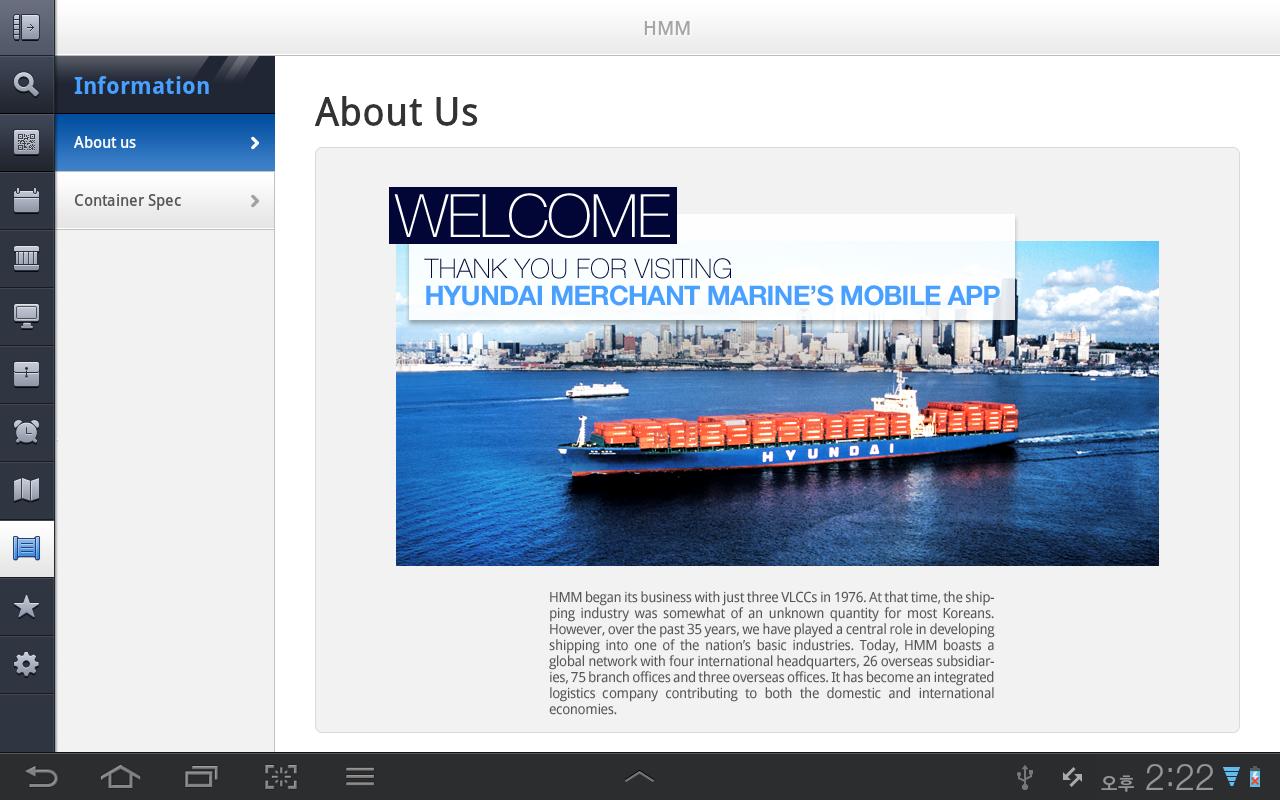Open the calendar schedule icon
The height and width of the screenshot is (800, 1280).
click(x=27, y=200)
